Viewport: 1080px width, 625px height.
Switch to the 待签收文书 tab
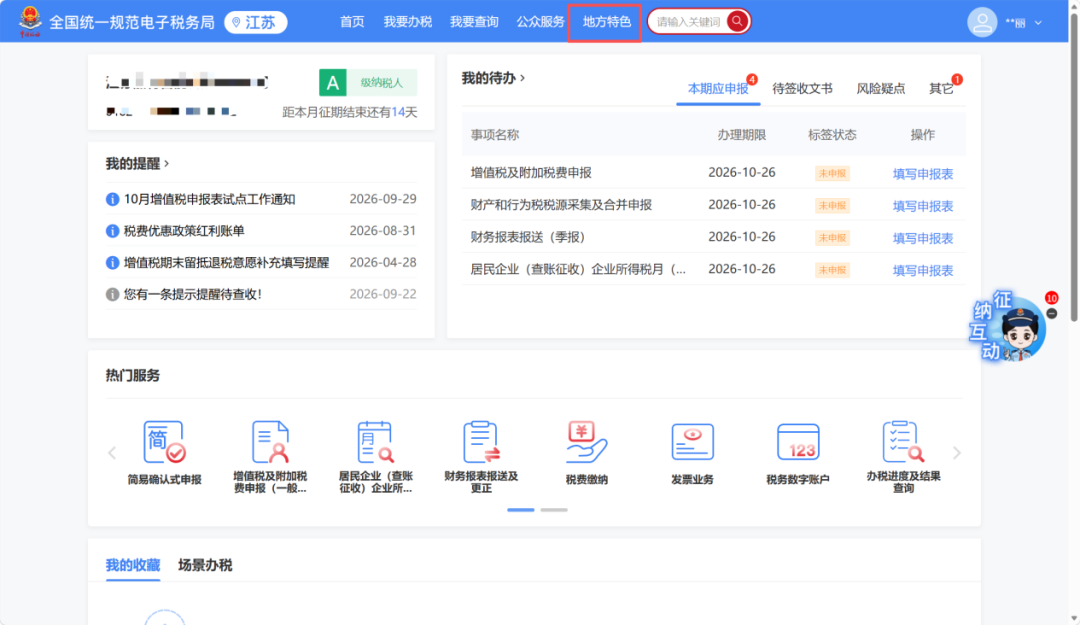point(802,88)
